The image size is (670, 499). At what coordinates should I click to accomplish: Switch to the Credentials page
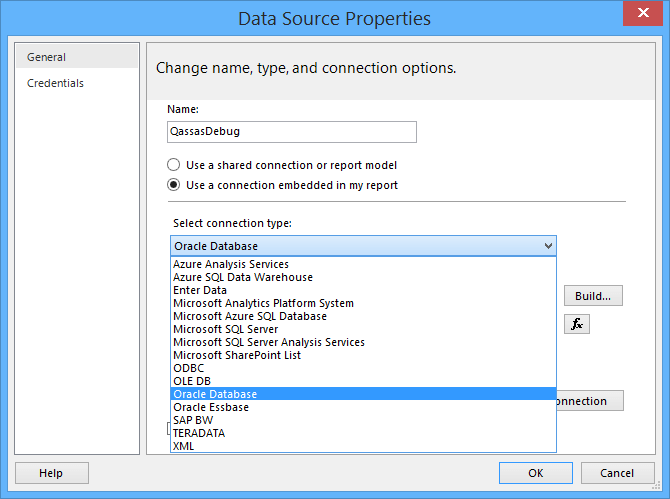point(77,83)
